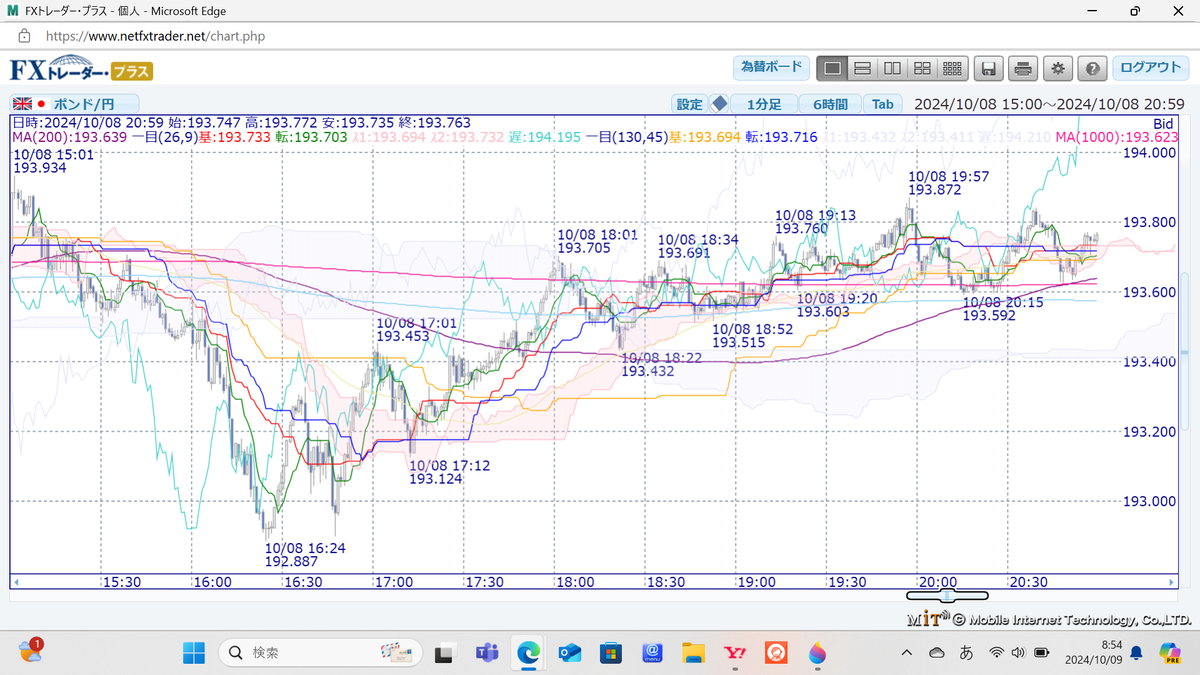Screen dimensions: 1200x675
Task: Click the colorful flame app icon in taskbar
Action: pyautogui.click(x=817, y=653)
